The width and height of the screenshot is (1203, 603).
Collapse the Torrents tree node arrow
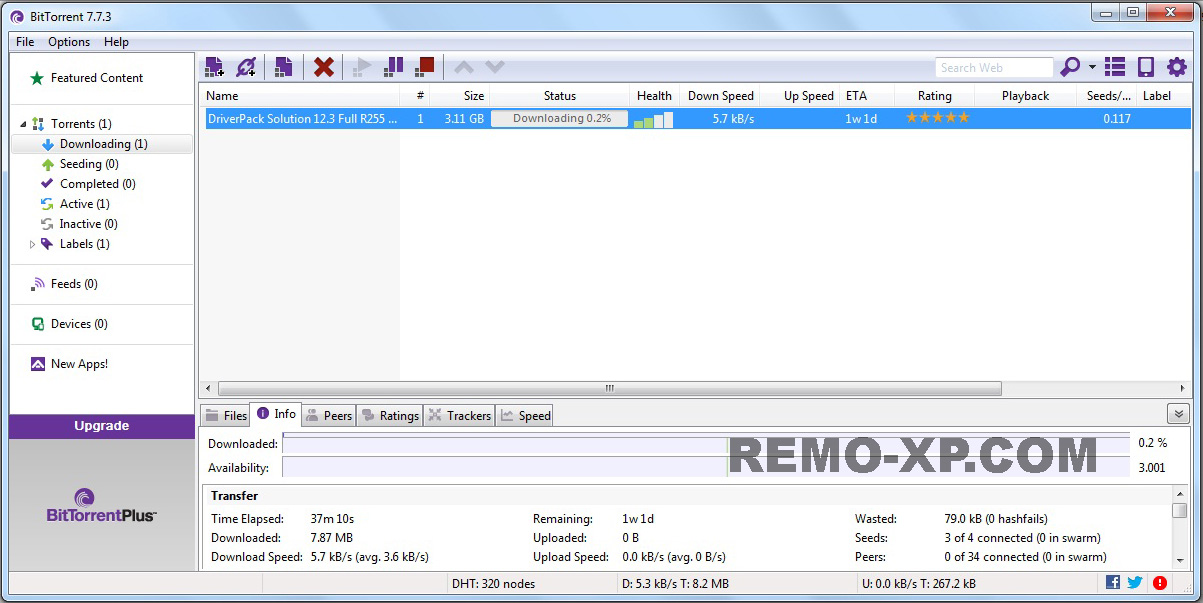23,124
